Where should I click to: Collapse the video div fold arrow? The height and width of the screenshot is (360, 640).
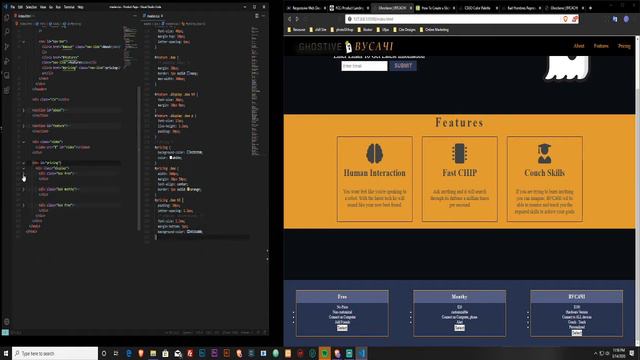click(23, 142)
